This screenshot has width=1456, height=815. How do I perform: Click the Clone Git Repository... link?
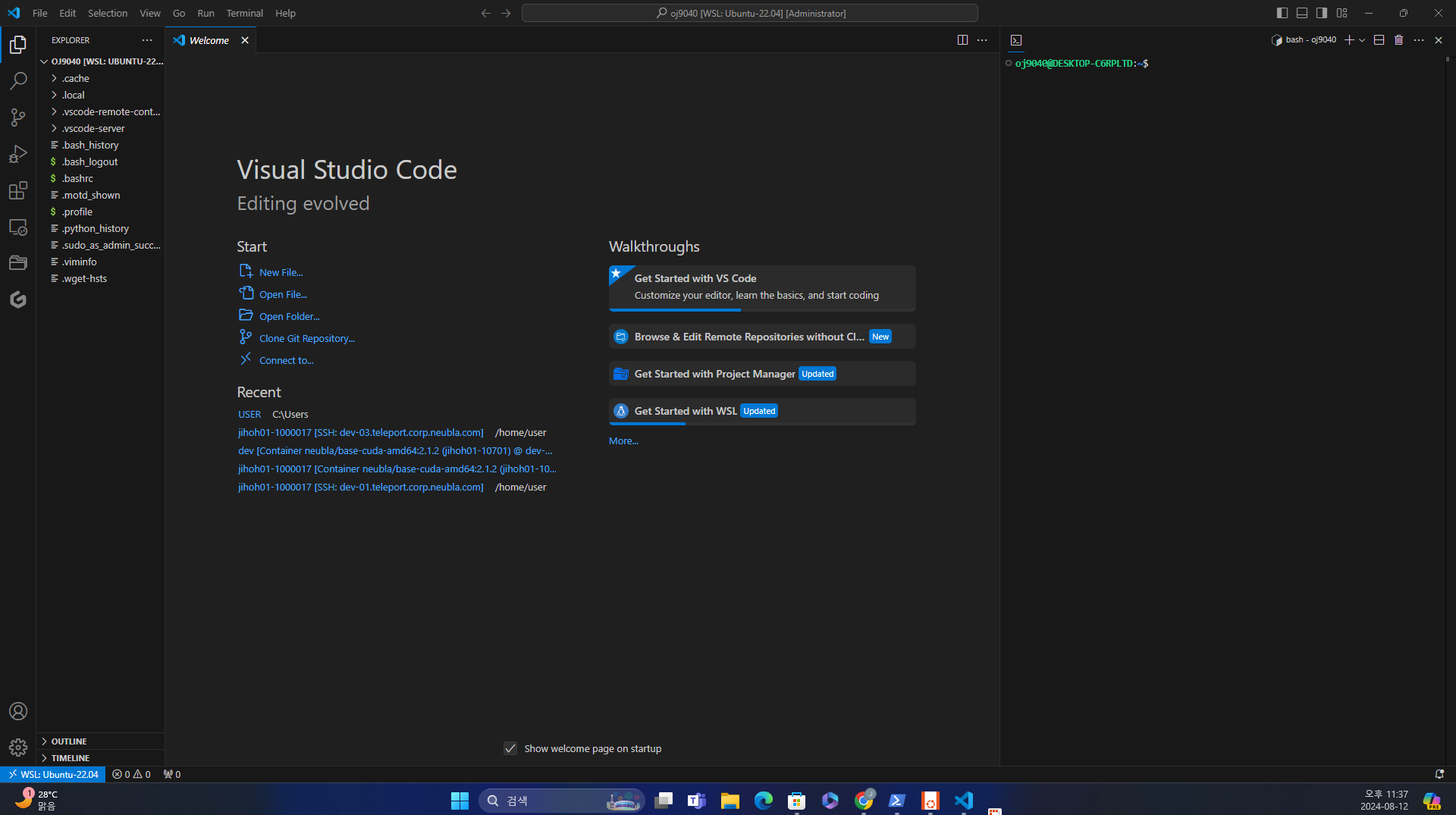(x=306, y=338)
